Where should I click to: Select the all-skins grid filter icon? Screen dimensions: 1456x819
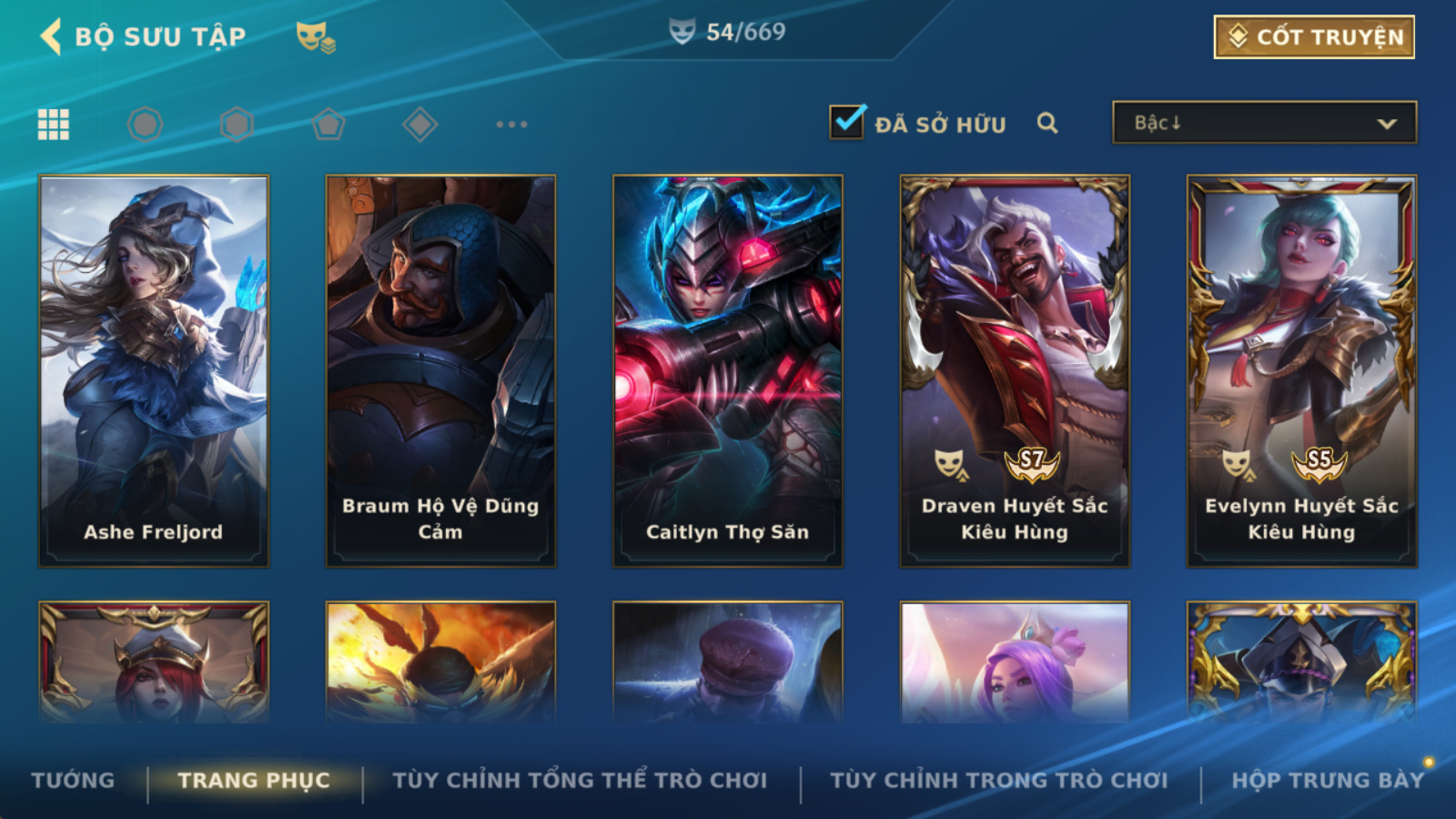pyautogui.click(x=54, y=124)
